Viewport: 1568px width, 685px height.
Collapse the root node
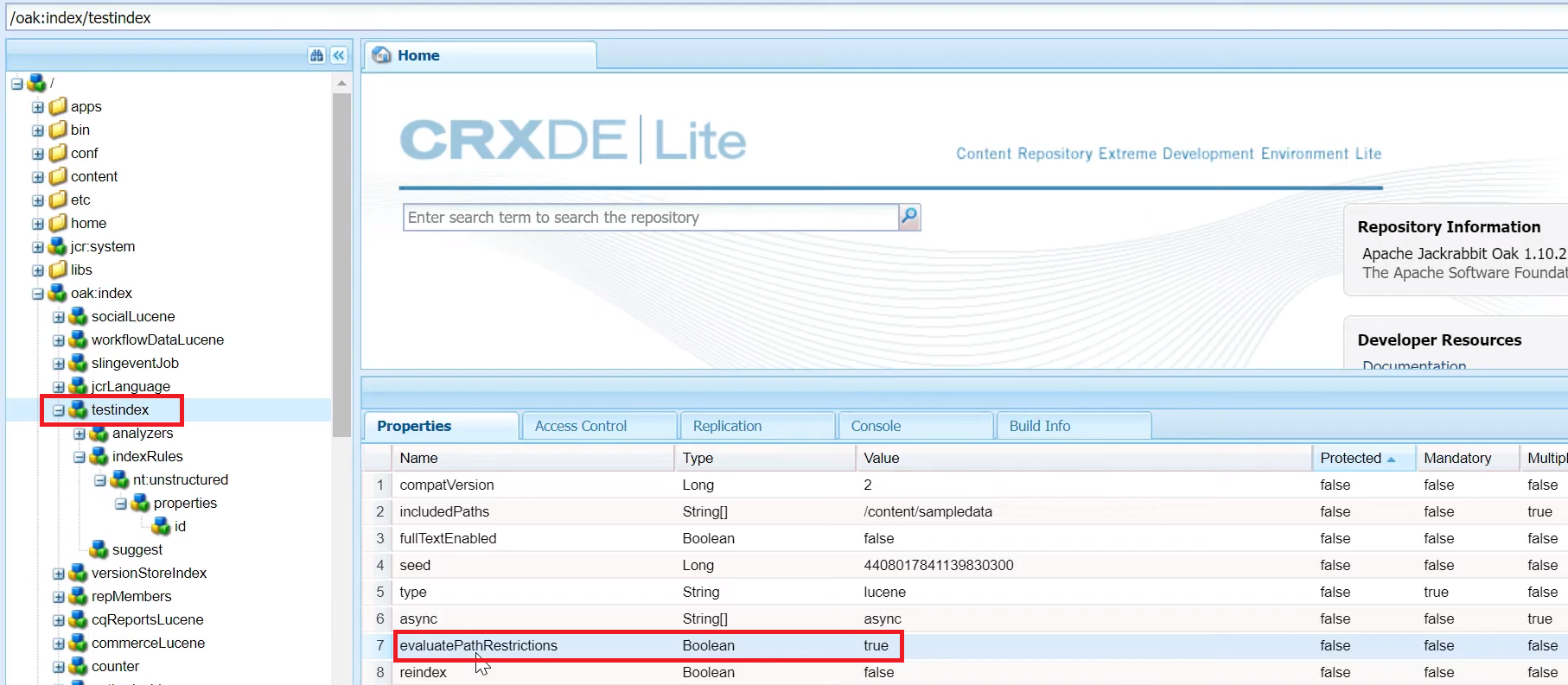tap(17, 84)
